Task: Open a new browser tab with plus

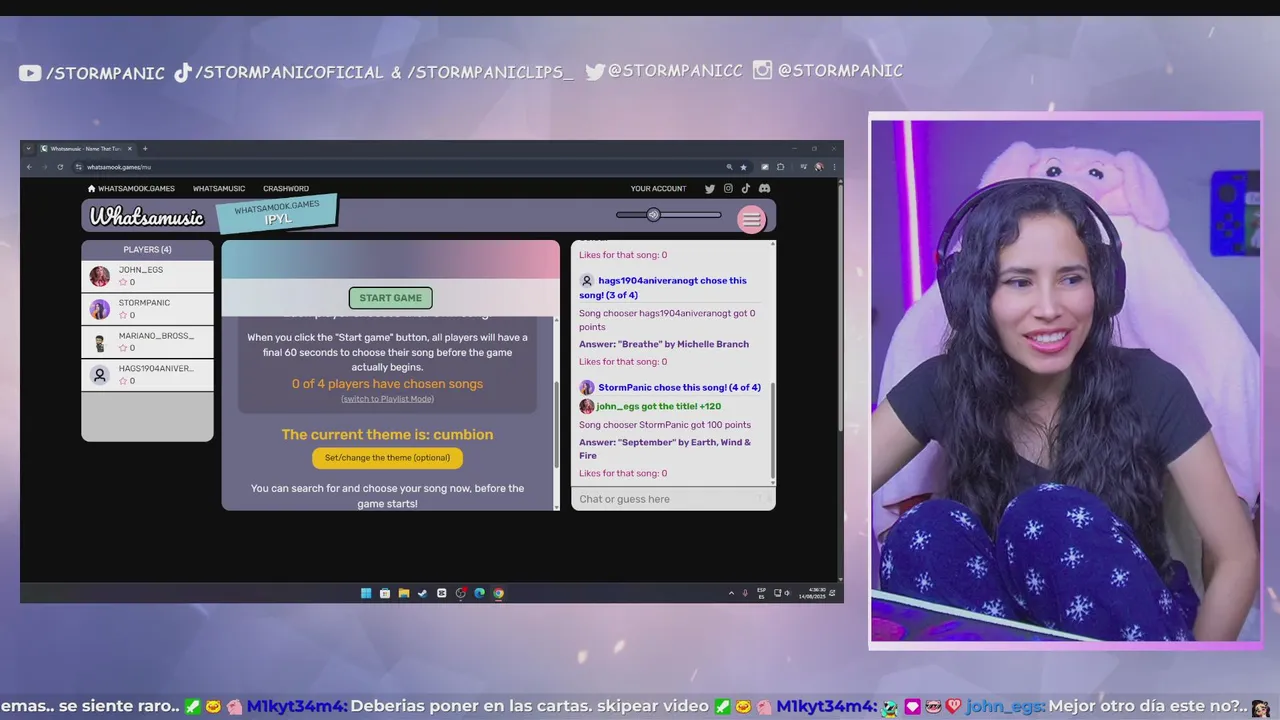Action: point(145,149)
